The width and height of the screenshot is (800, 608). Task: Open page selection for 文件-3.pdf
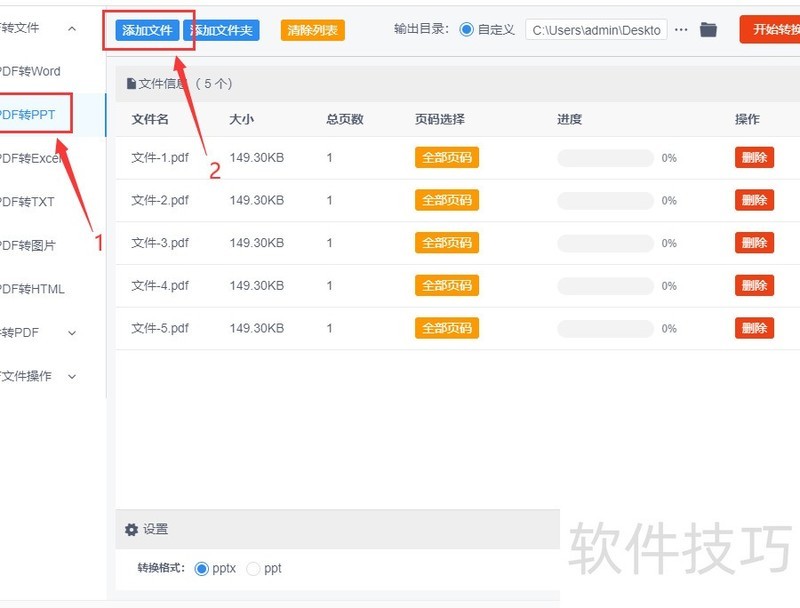(446, 243)
